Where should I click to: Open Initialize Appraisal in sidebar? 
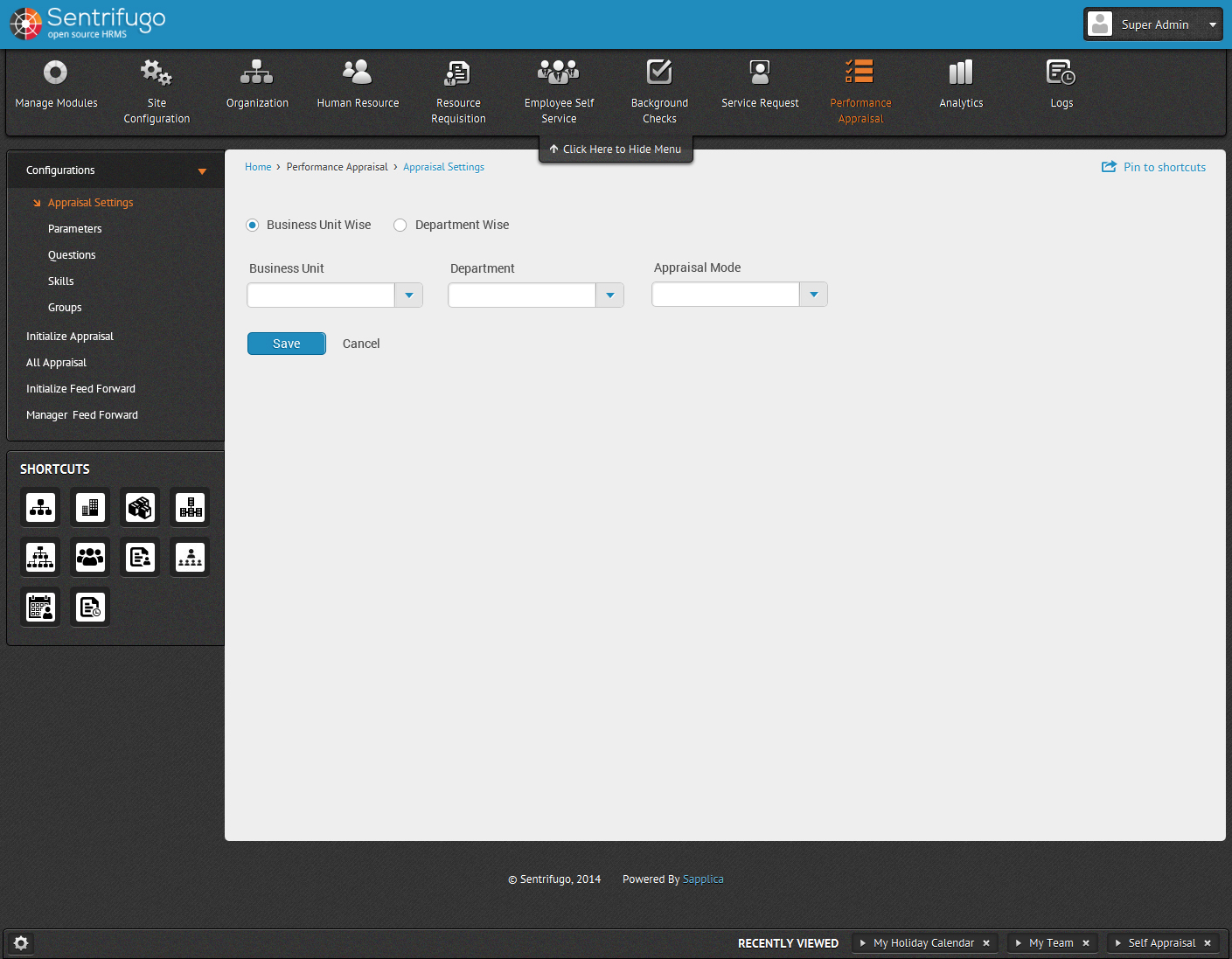(x=70, y=337)
